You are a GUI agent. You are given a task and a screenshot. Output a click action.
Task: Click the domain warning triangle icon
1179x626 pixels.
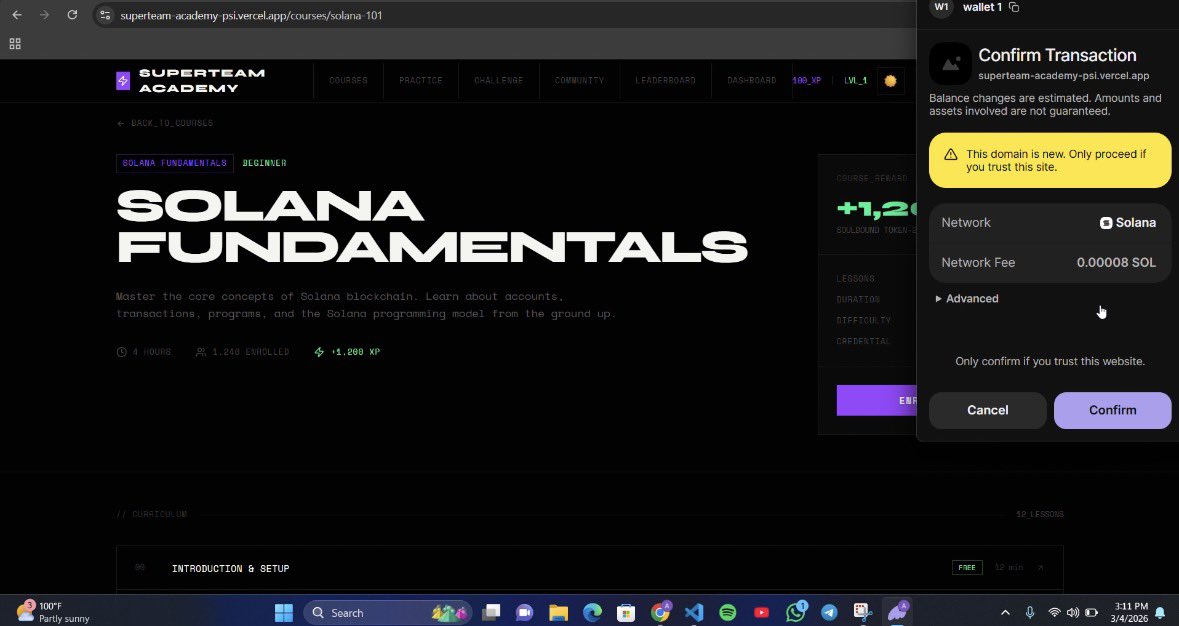point(950,154)
